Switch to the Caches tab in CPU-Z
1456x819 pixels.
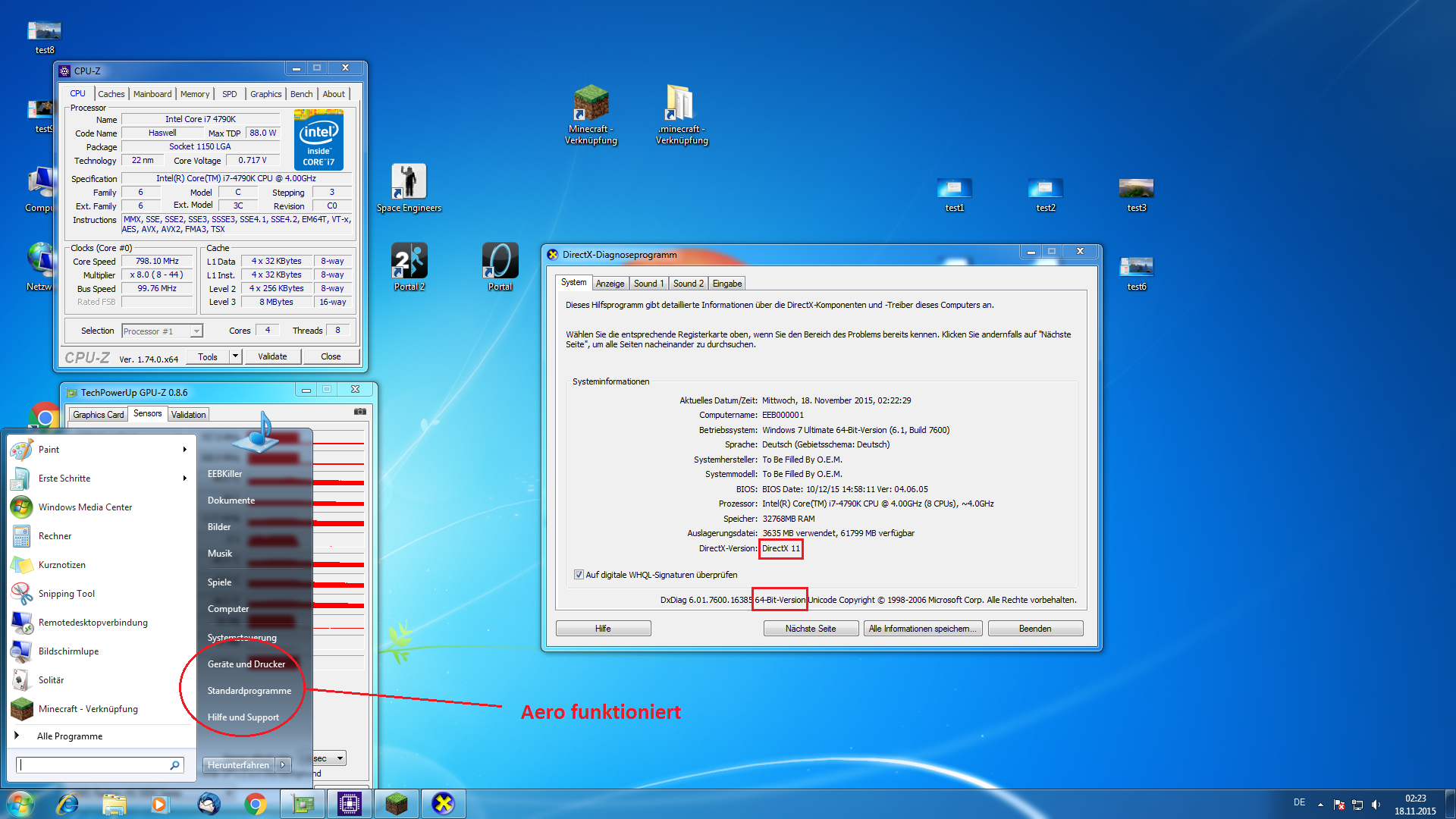(x=111, y=94)
